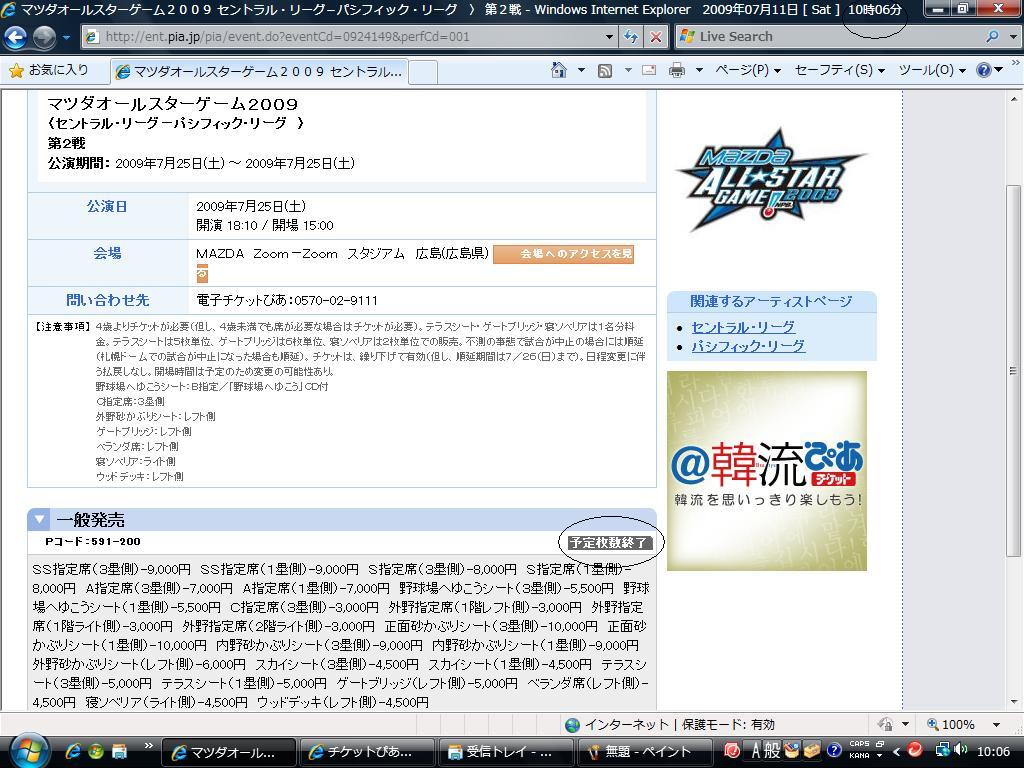The height and width of the screenshot is (768, 1024).
Task: Click the third Quick Launch icon
Action: 120,751
